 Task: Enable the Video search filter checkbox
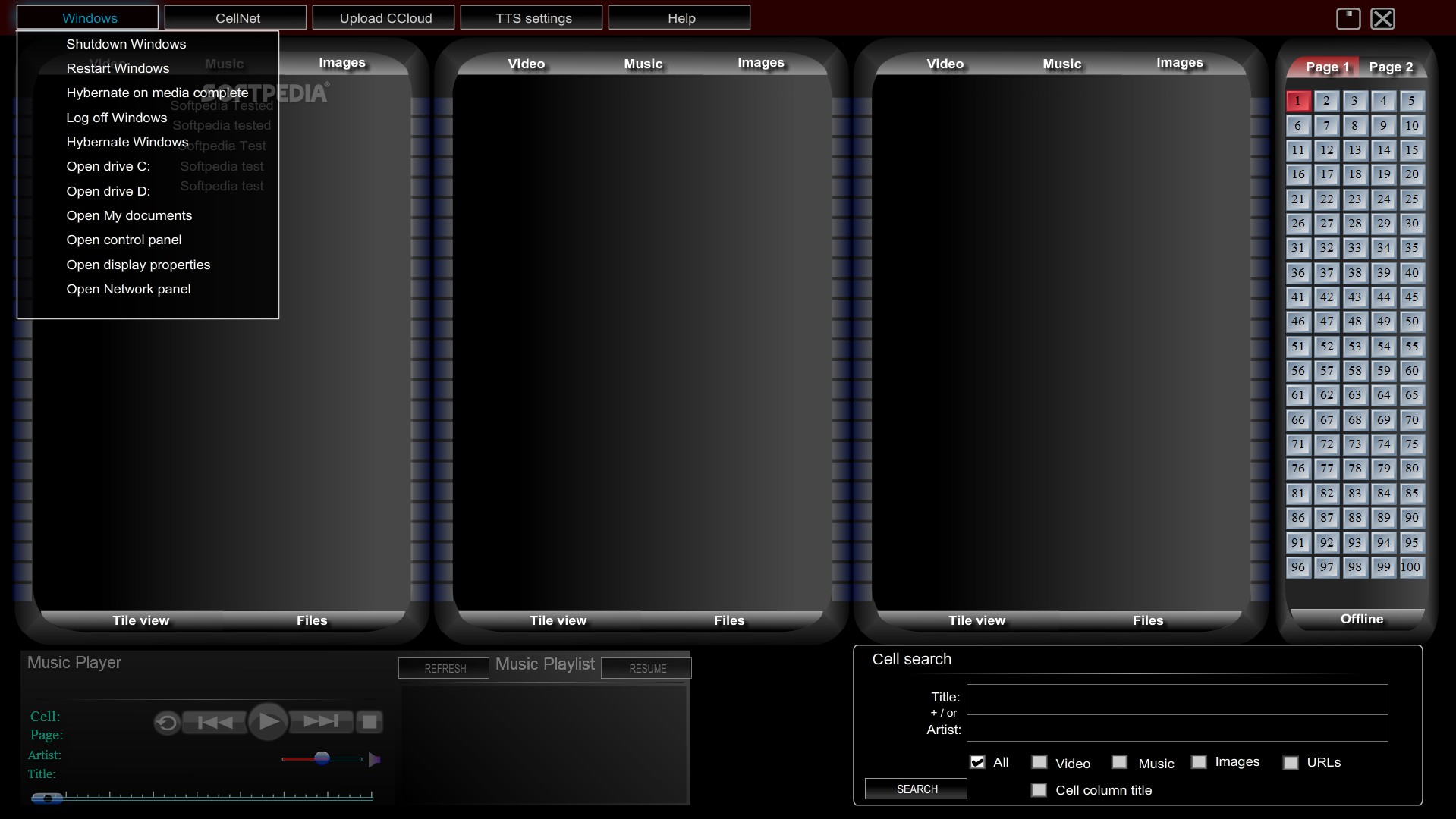1039,762
